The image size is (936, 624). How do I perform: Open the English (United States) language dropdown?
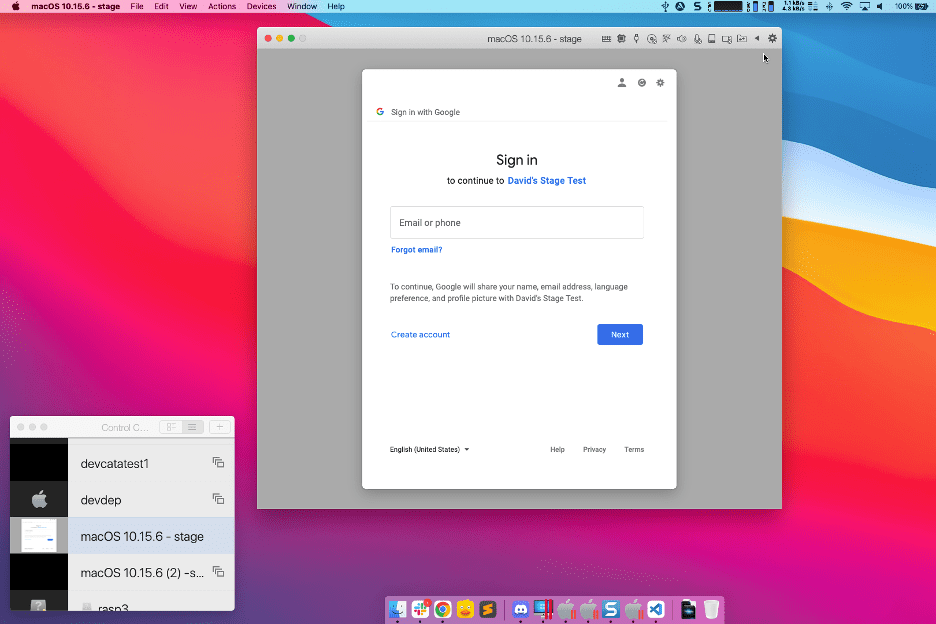point(429,450)
